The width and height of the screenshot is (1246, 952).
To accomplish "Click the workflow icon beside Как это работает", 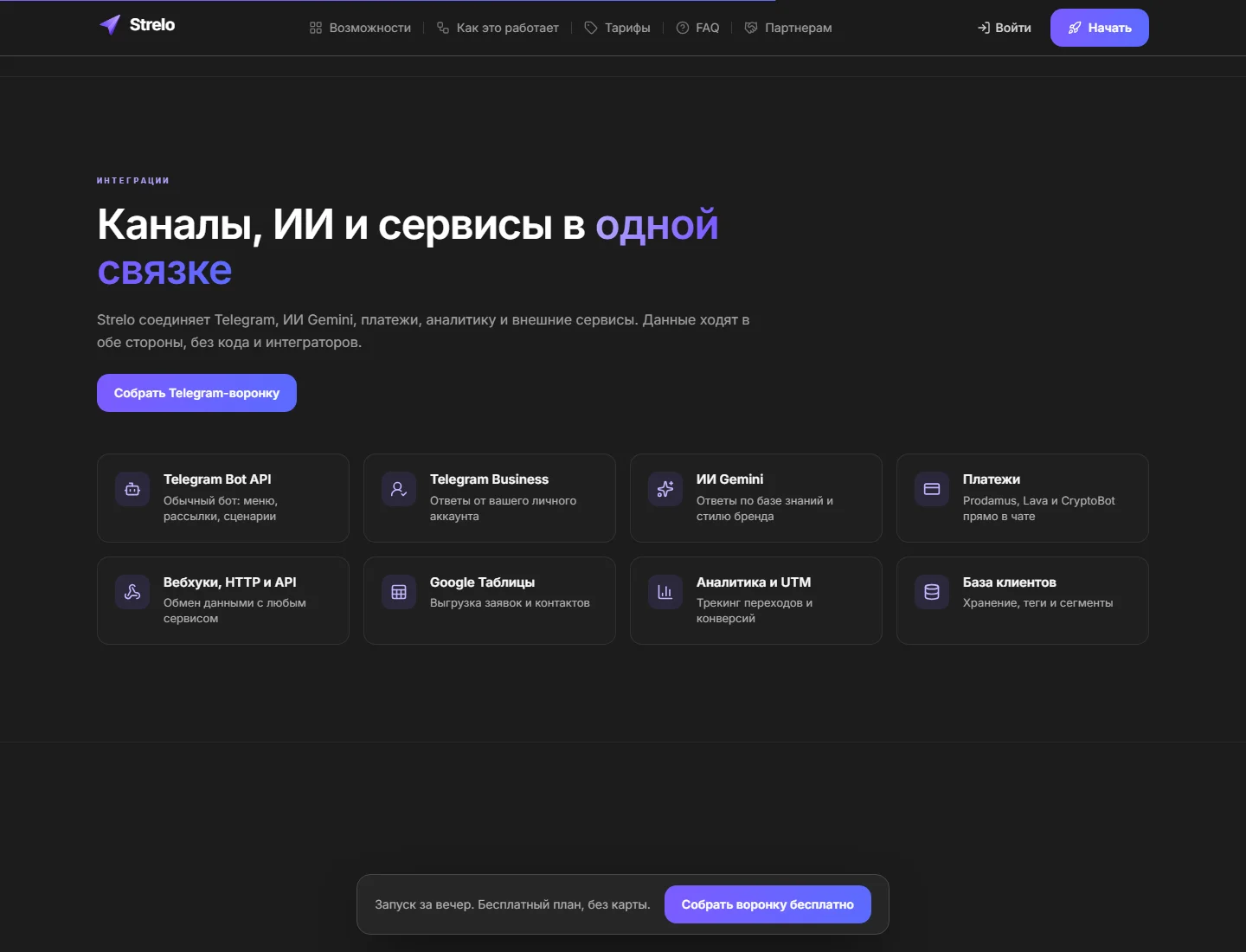I will tap(443, 28).
